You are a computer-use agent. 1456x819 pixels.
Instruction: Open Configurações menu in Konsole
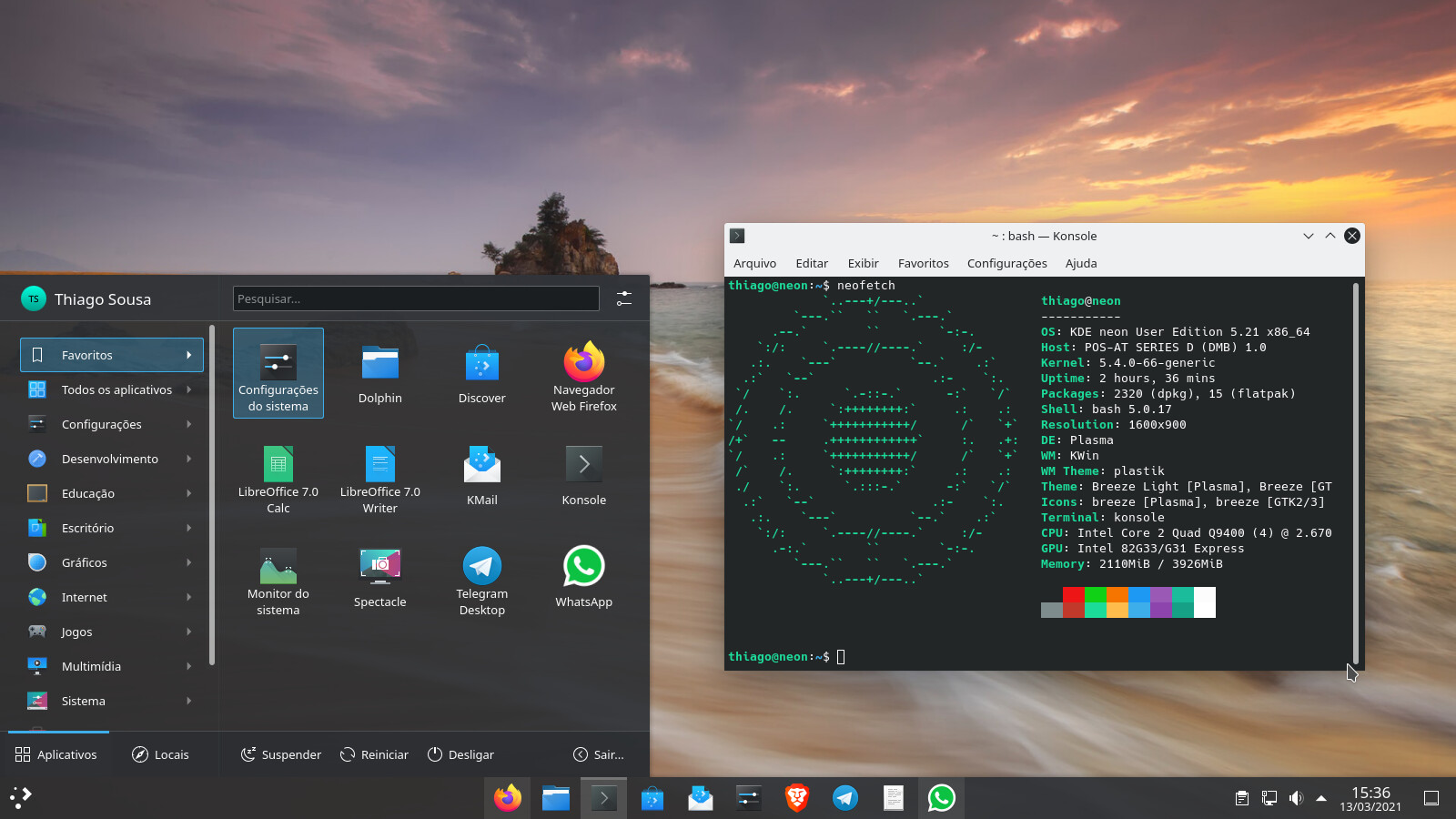pos(1006,263)
